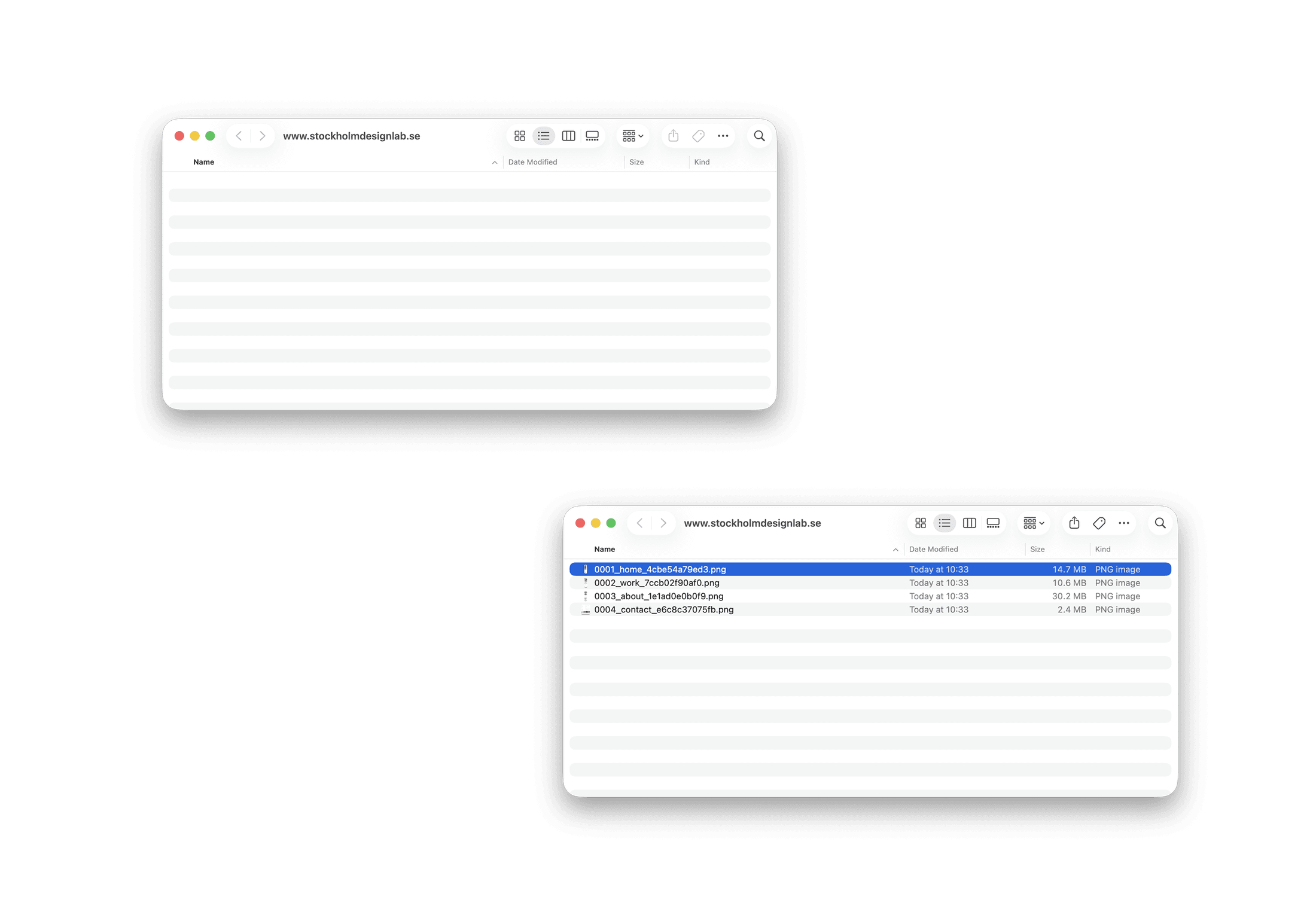Switch to icon view in upper window
1316x918 pixels.
point(519,136)
